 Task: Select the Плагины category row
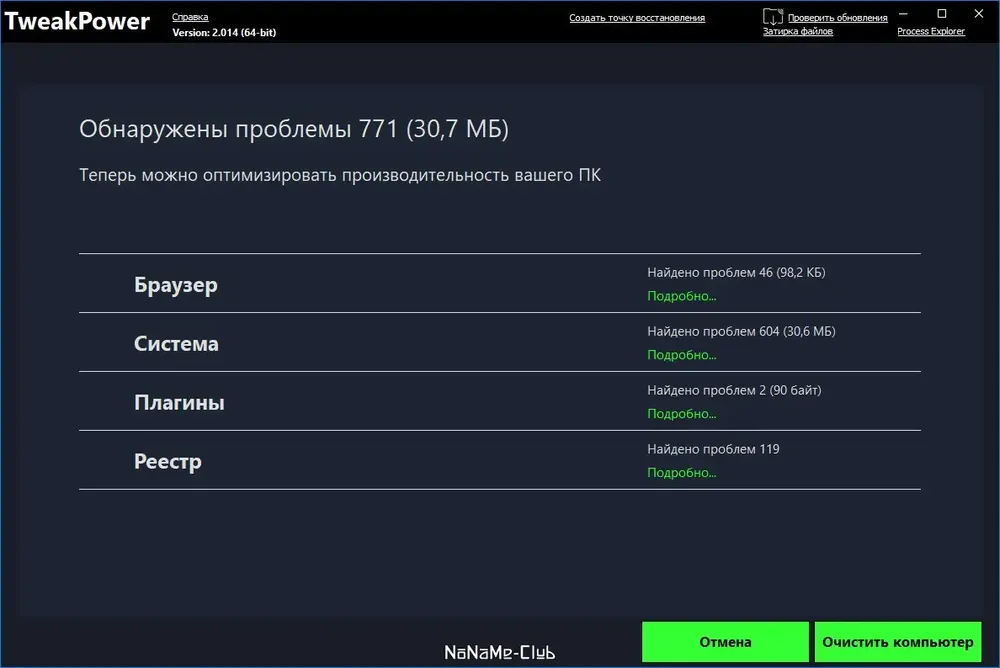coord(499,401)
